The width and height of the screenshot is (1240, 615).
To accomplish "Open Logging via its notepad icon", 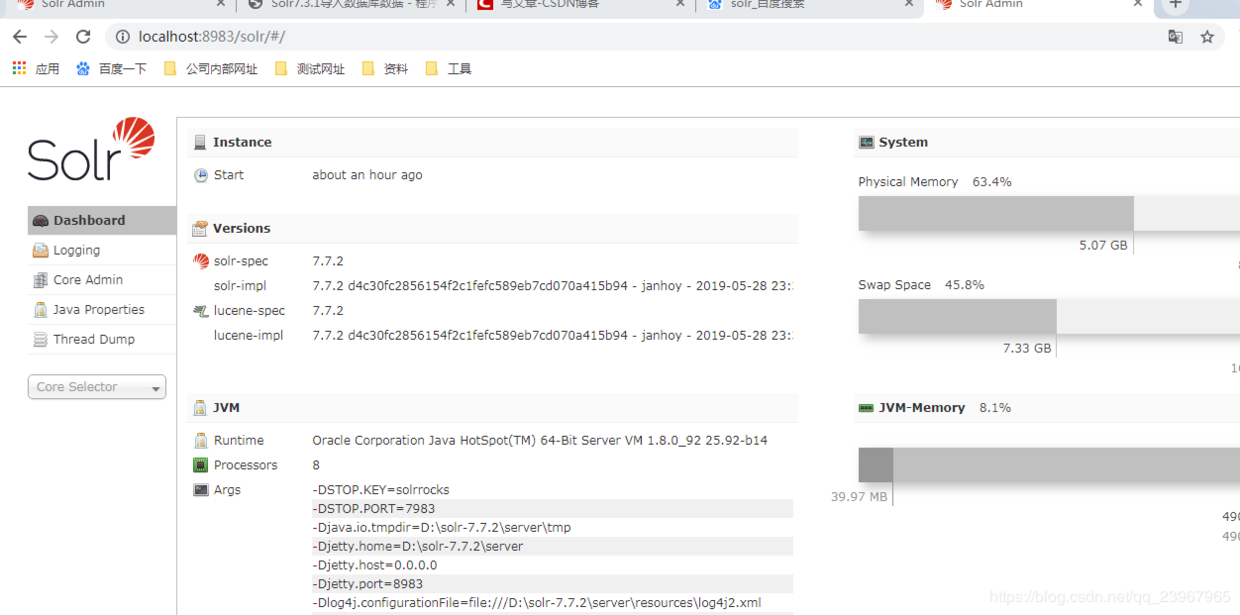I will click(40, 250).
